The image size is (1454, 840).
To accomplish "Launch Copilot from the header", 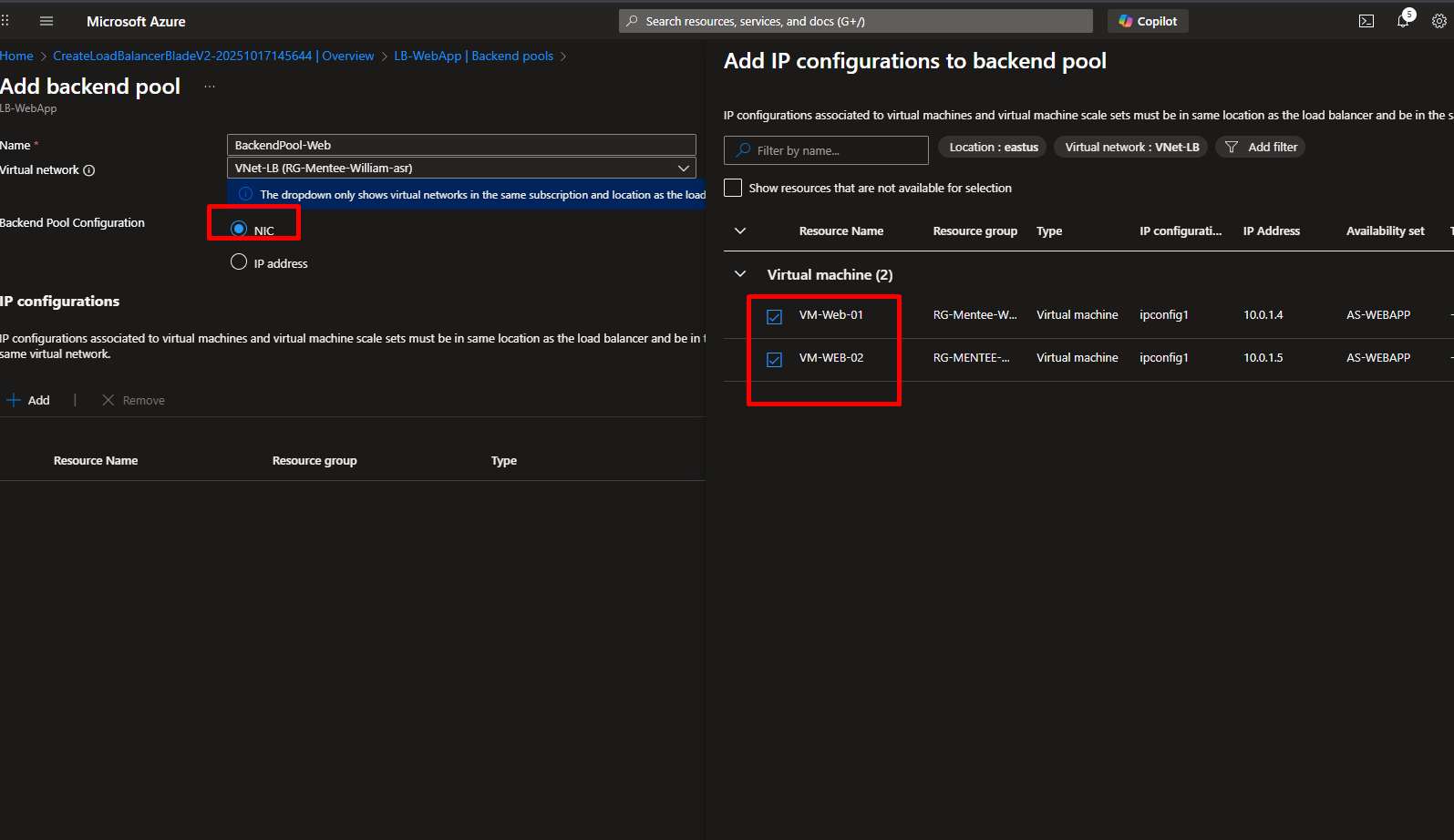I will 1148,21.
